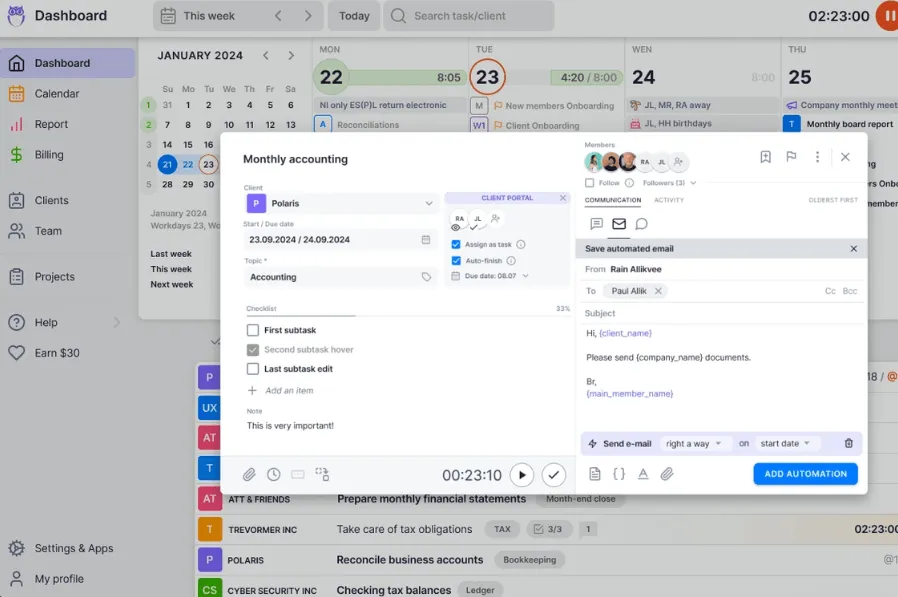Viewport: 898px width, 597px height.
Task: Toggle client portal visibility eye icon
Action: (x=456, y=227)
